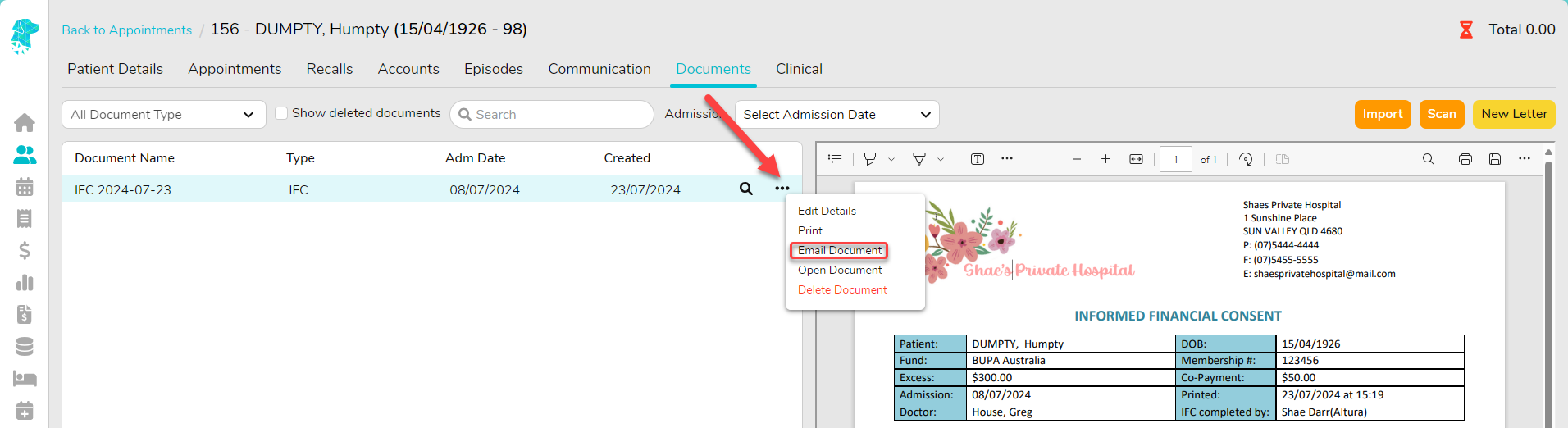Click the app logo at top left
The image size is (1568, 428).
point(25,36)
